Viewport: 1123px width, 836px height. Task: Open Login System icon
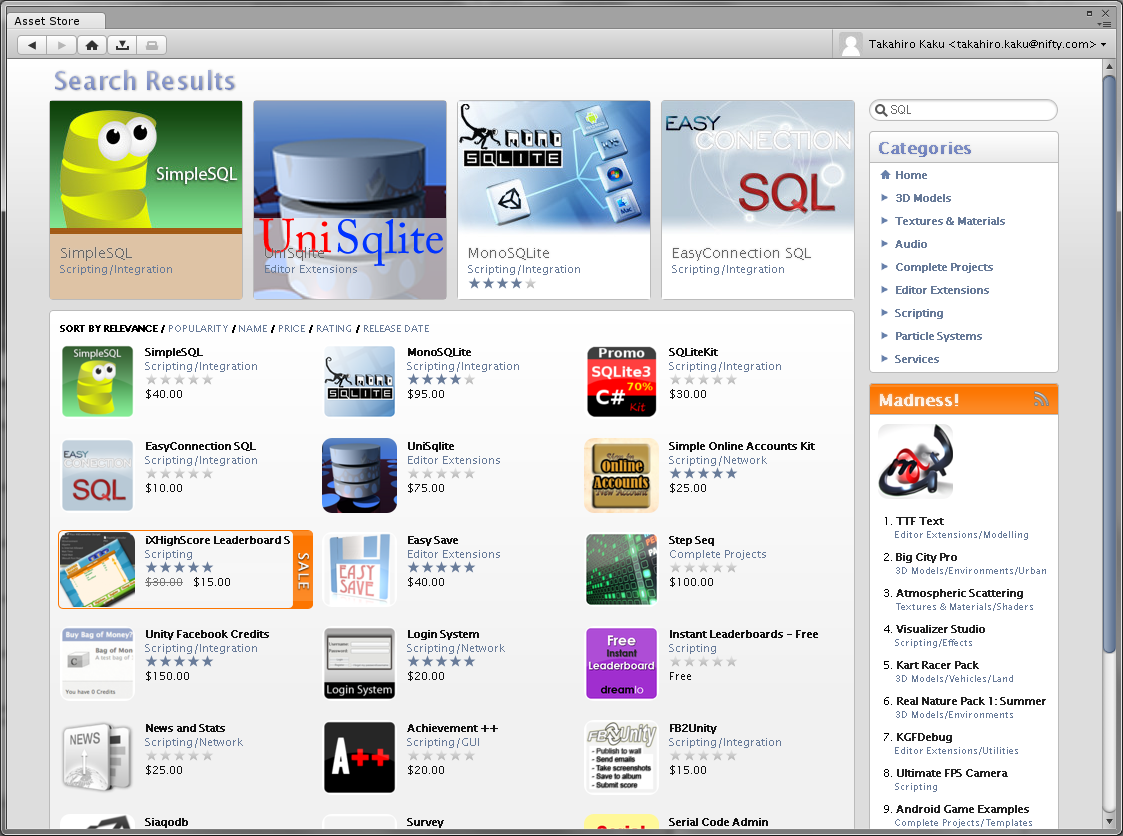(360, 663)
